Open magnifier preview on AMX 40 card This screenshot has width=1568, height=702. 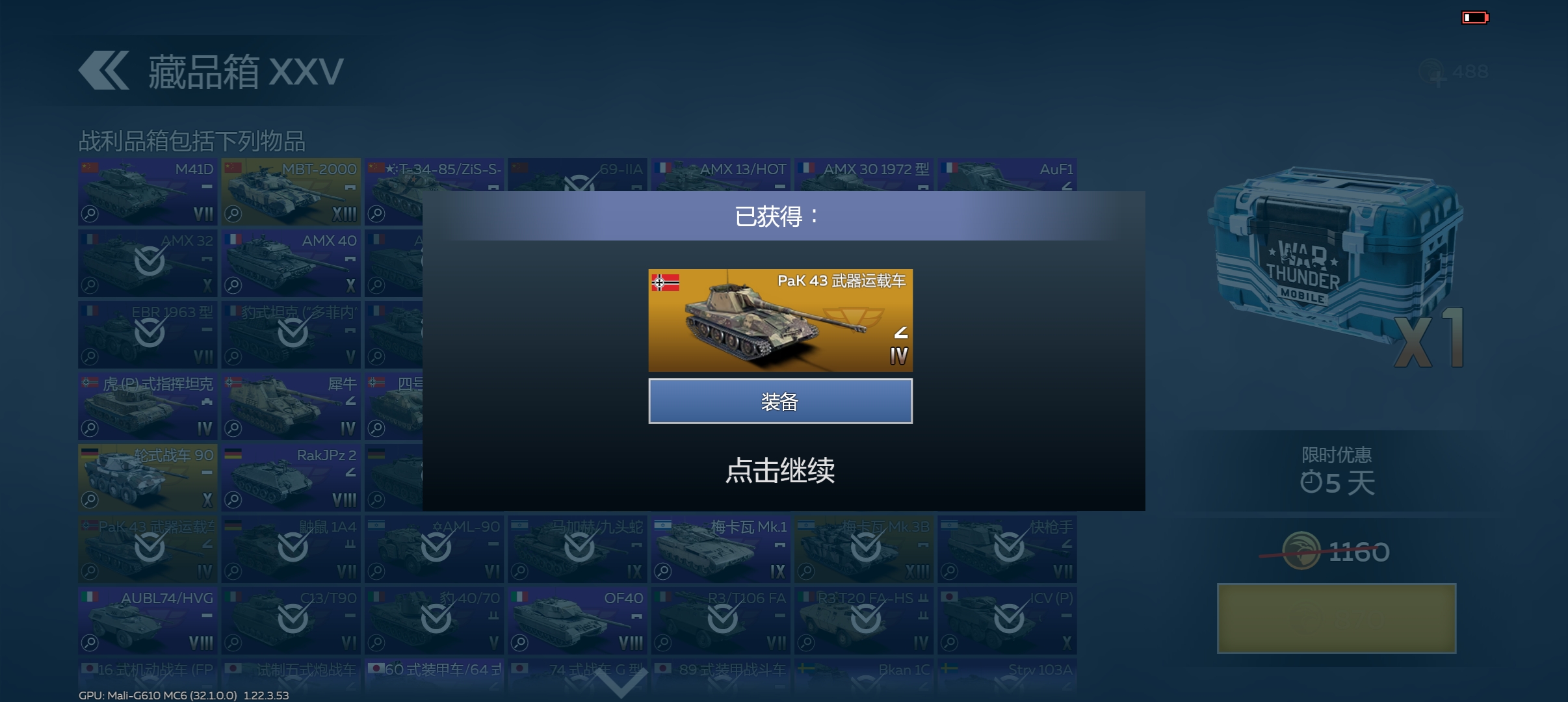click(x=233, y=285)
